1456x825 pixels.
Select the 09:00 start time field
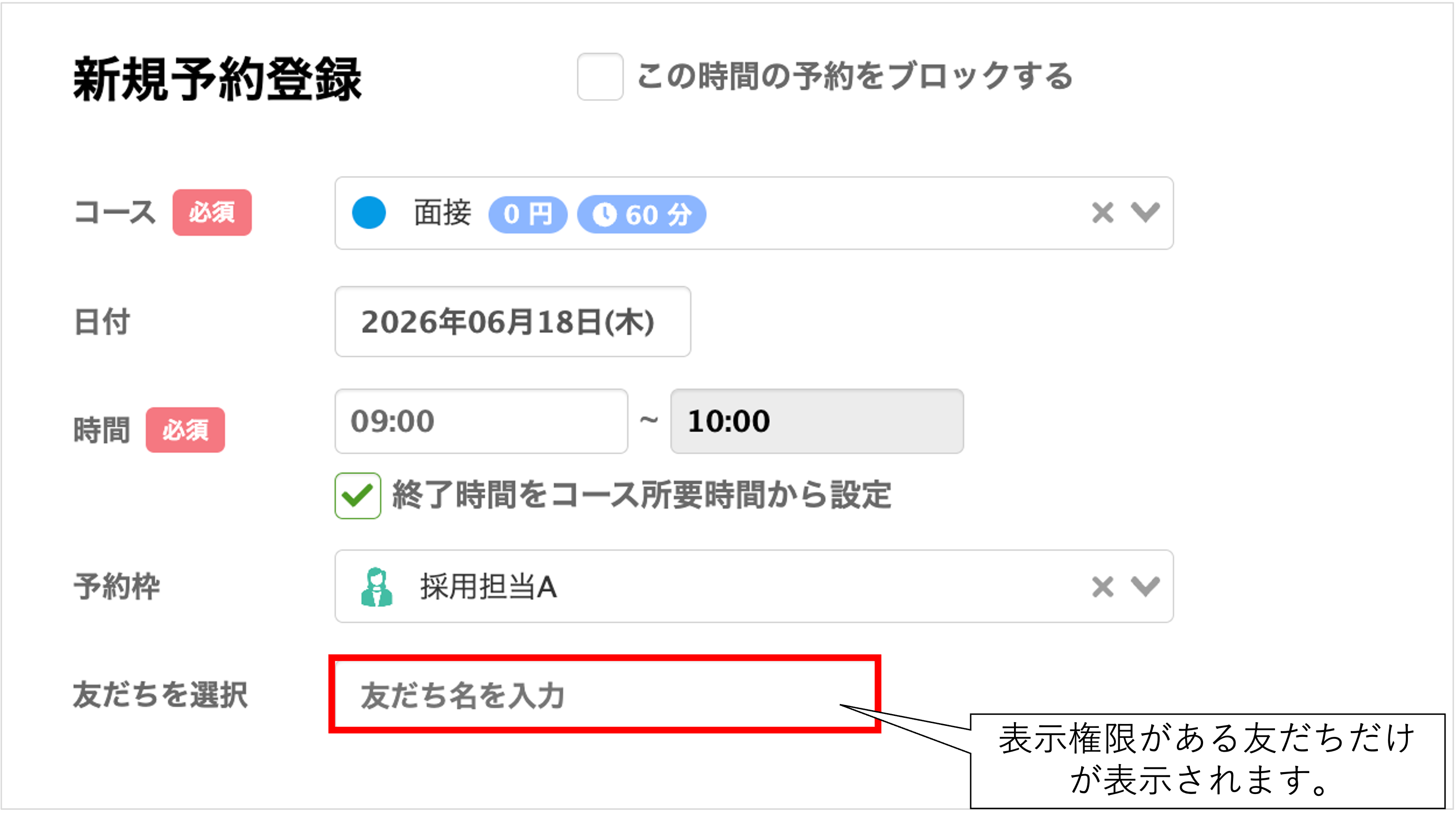(x=481, y=421)
